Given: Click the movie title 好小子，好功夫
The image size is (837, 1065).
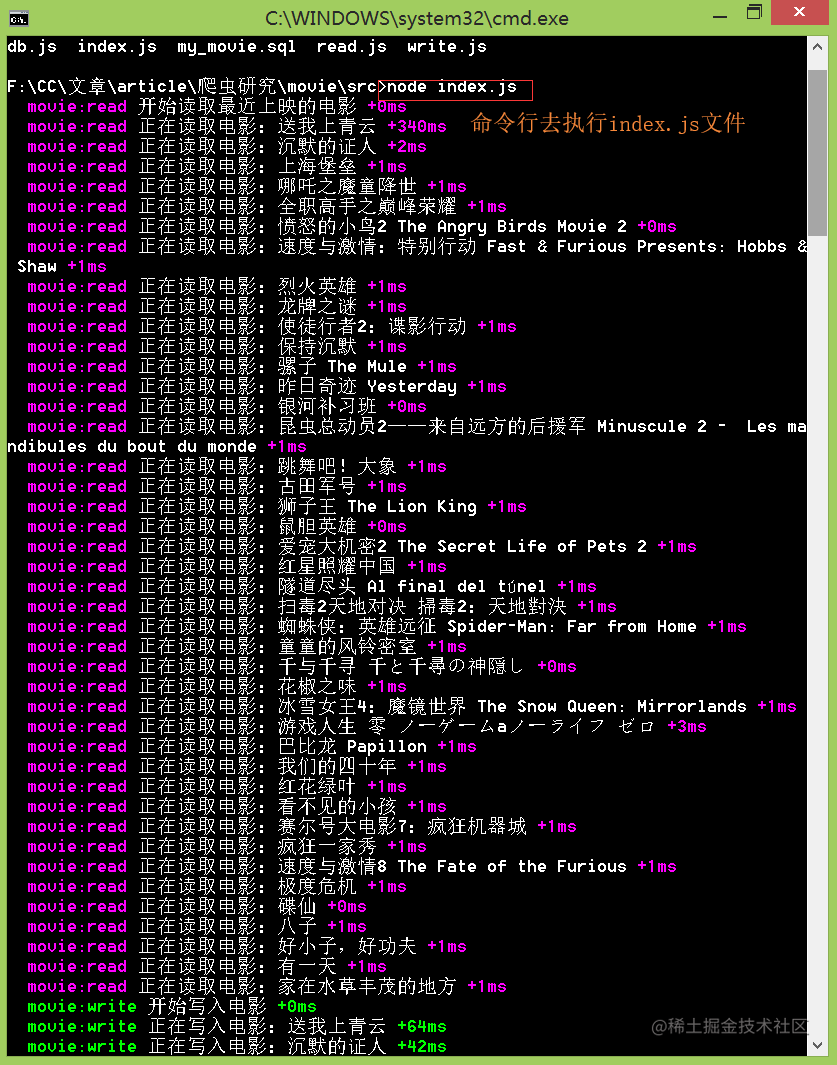Looking at the screenshot, I should tap(347, 946).
